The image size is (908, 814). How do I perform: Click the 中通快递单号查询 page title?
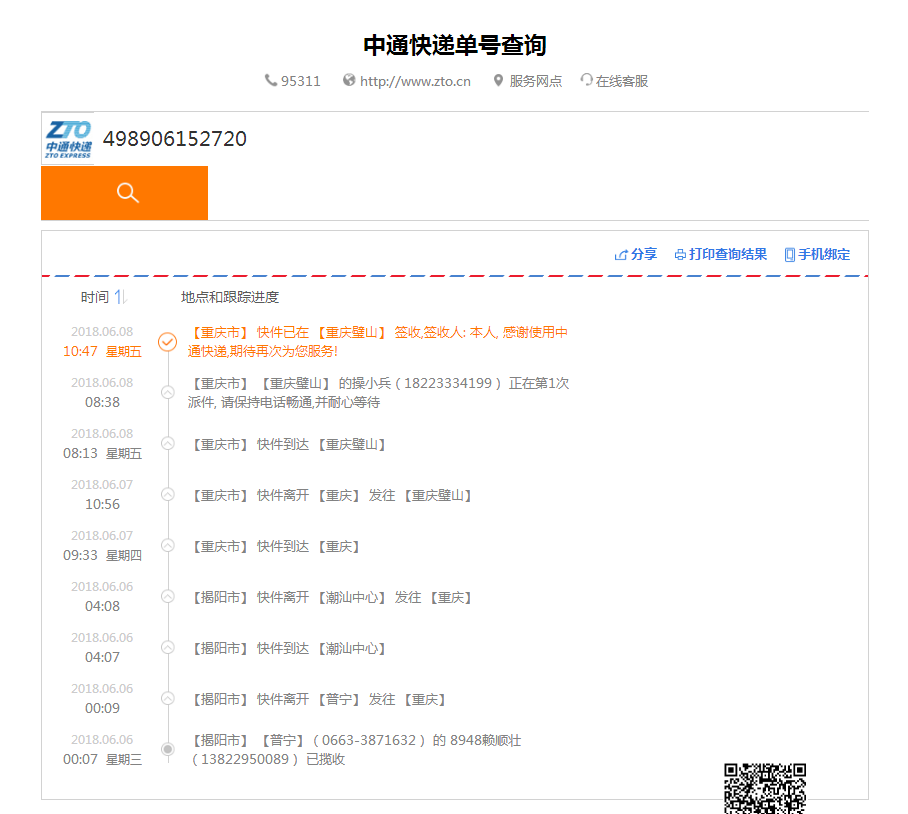[455, 45]
